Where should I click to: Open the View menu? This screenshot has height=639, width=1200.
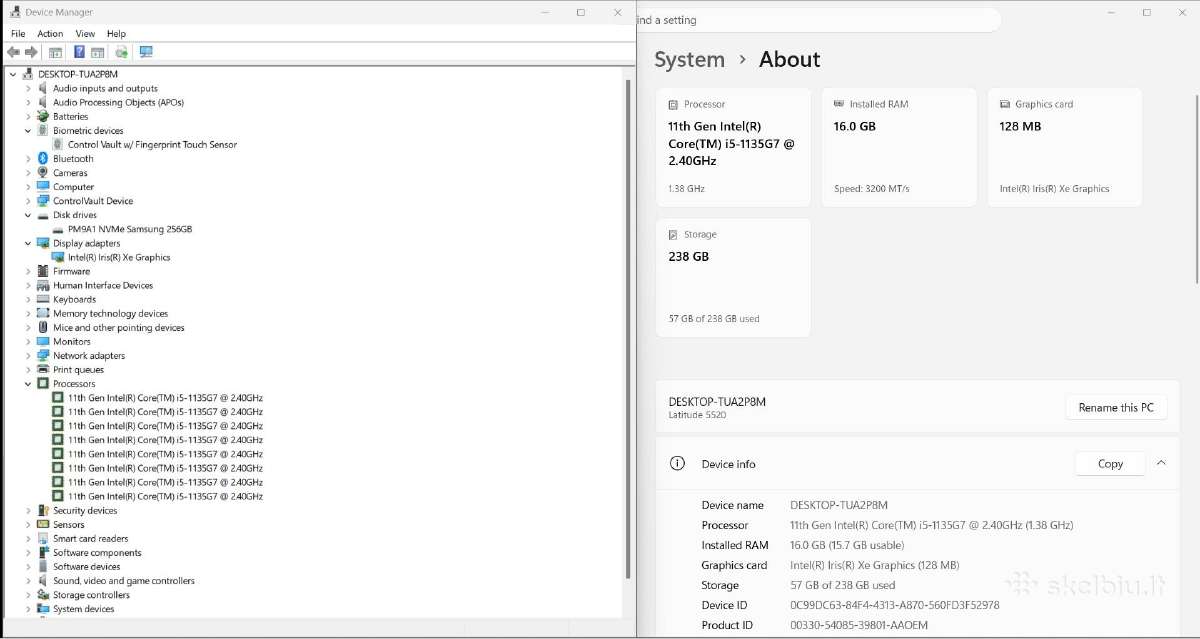point(85,34)
